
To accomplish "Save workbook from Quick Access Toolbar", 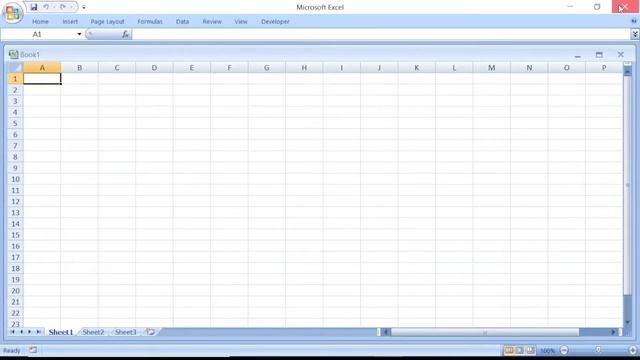I will (x=34, y=7).
